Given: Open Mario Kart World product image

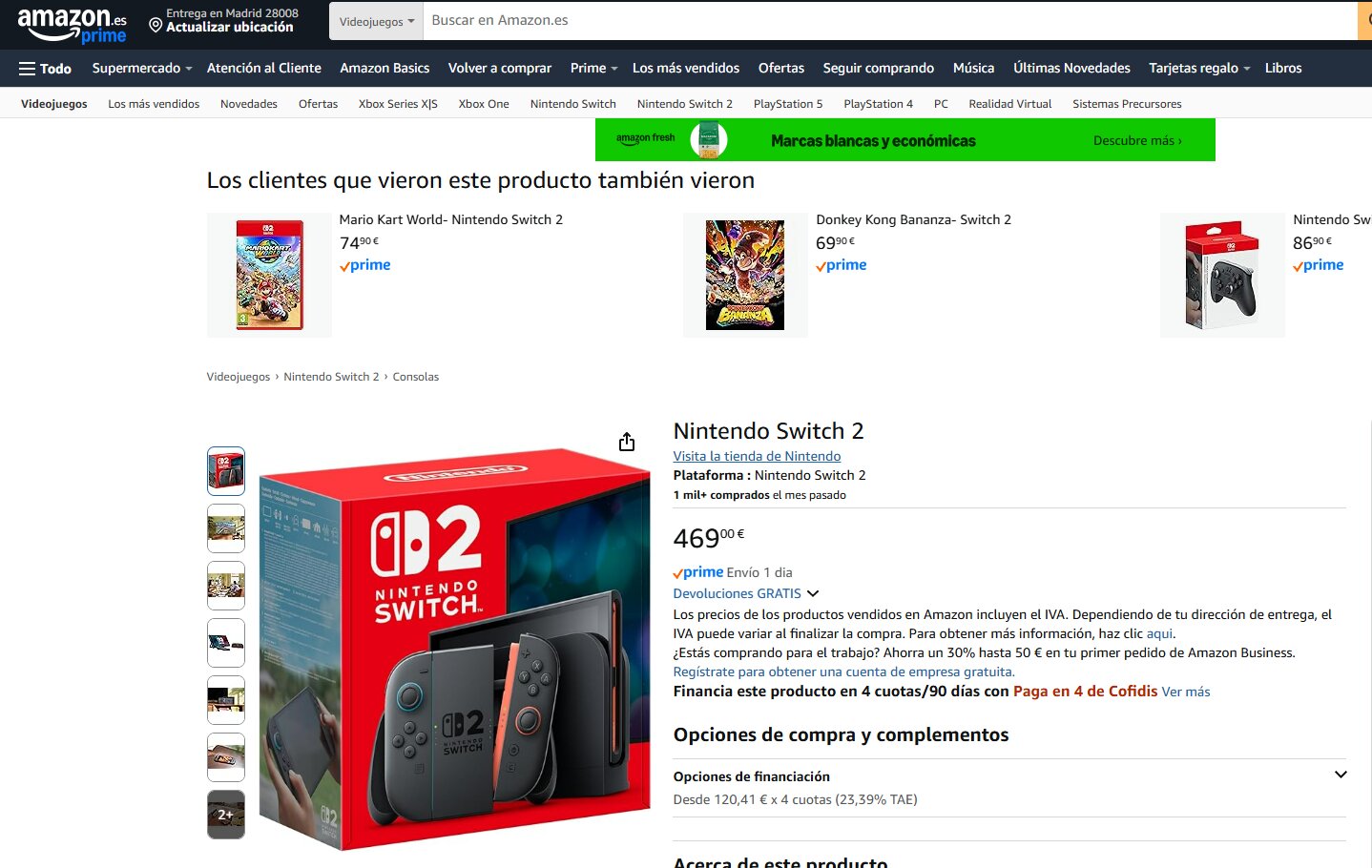Looking at the screenshot, I should coord(269,275).
